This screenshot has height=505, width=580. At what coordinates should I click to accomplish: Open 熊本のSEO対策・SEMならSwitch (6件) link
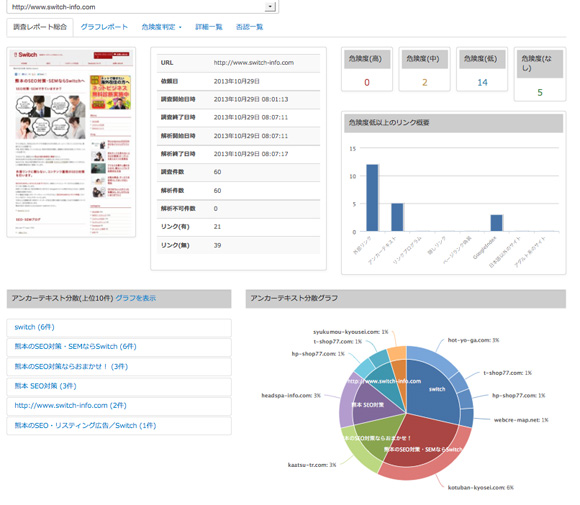pos(75,347)
